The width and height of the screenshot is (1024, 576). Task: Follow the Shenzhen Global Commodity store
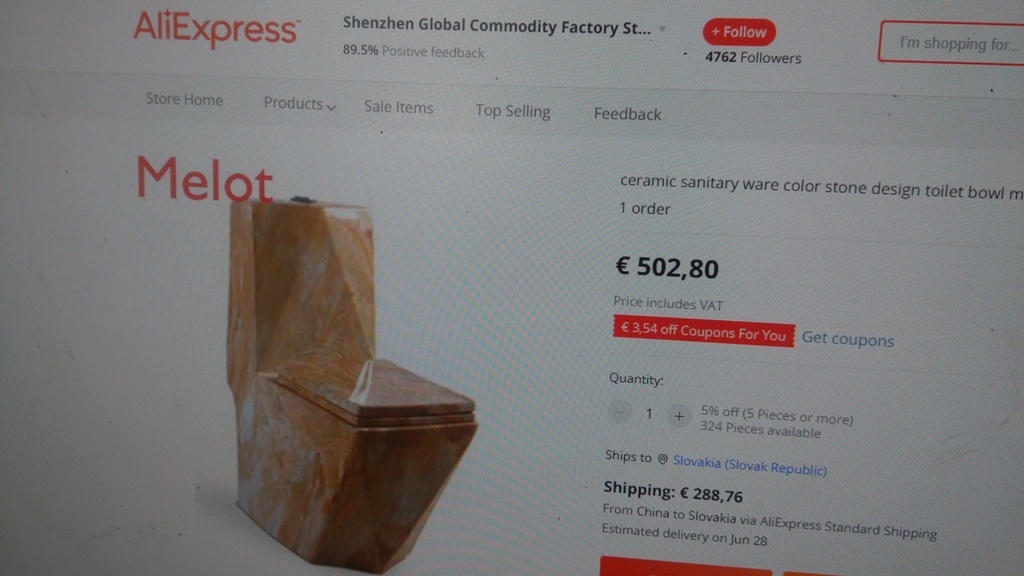click(x=739, y=32)
